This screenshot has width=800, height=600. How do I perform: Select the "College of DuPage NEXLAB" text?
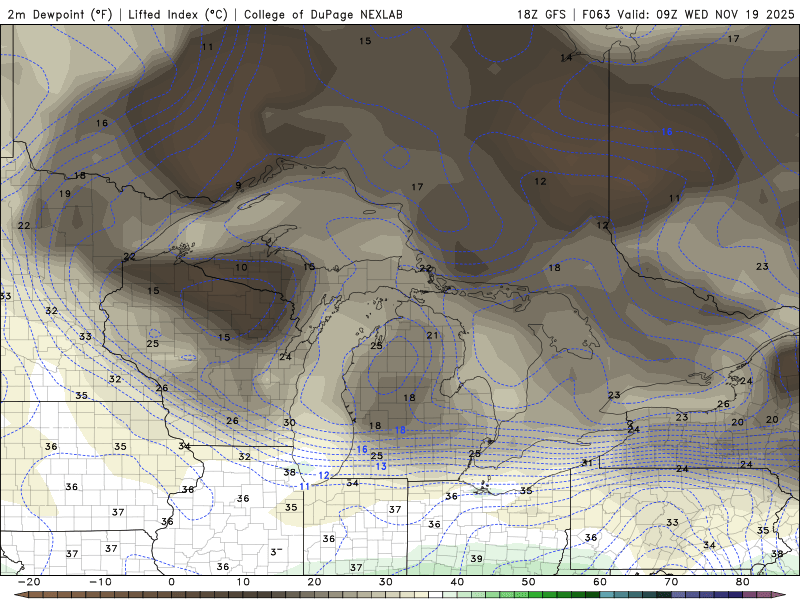tap(323, 14)
